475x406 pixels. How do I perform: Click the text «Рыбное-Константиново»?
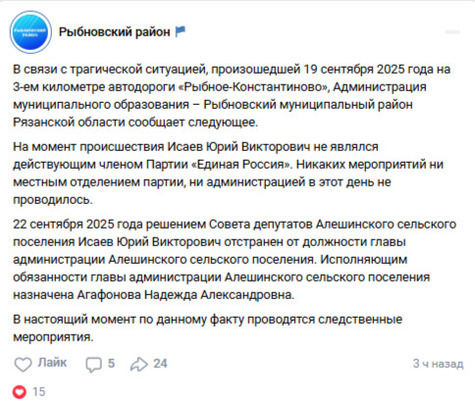point(254,87)
